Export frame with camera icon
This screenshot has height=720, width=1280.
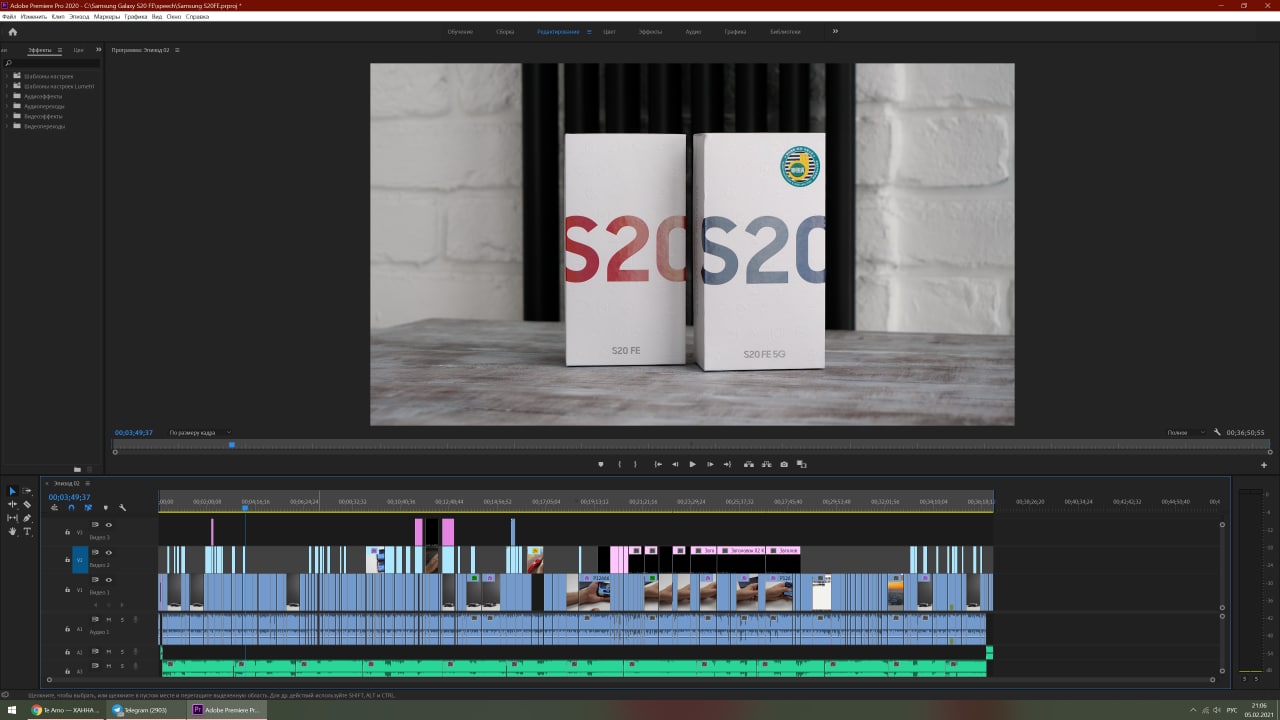[784, 464]
